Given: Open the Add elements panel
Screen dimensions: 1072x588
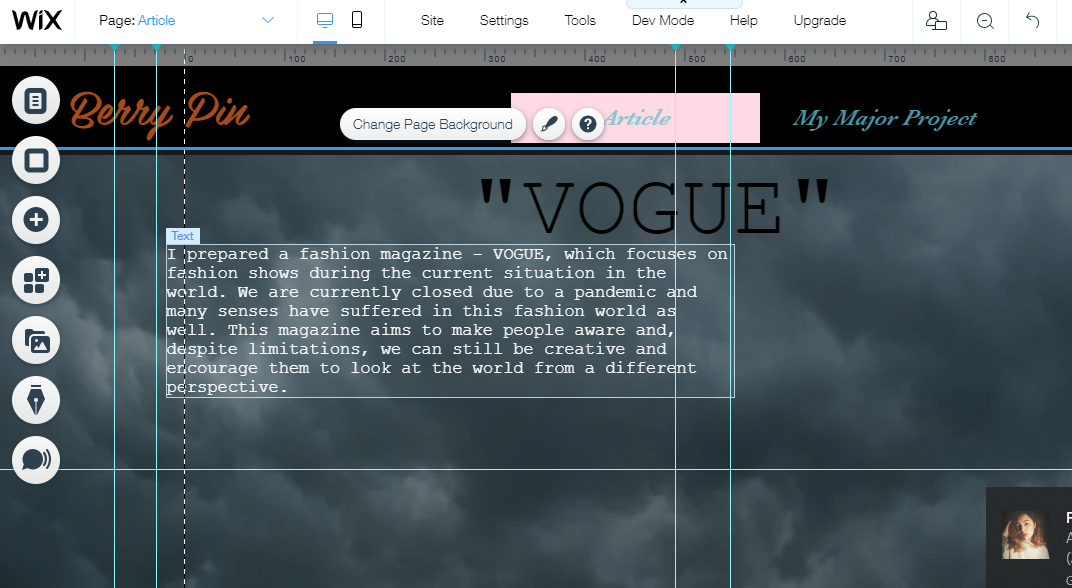Looking at the screenshot, I should tap(36, 220).
